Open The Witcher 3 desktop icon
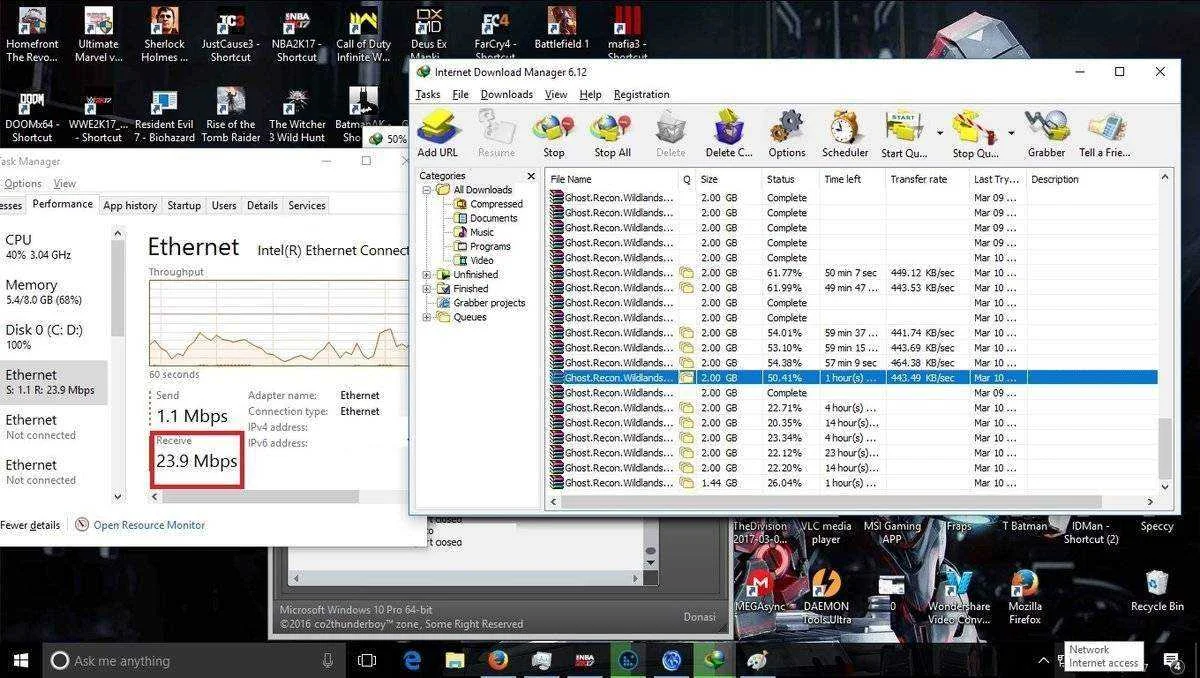Viewport: 1200px width, 678px height. point(297,115)
